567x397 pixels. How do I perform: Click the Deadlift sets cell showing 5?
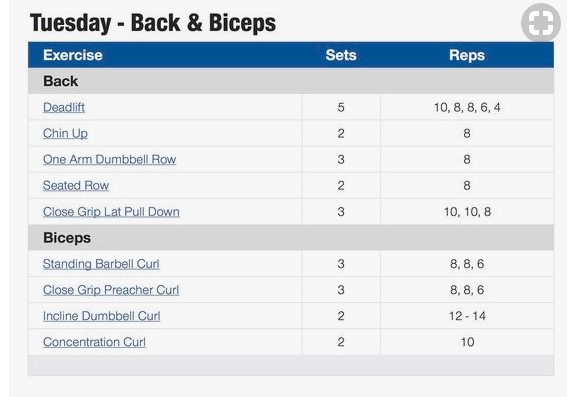[341, 107]
